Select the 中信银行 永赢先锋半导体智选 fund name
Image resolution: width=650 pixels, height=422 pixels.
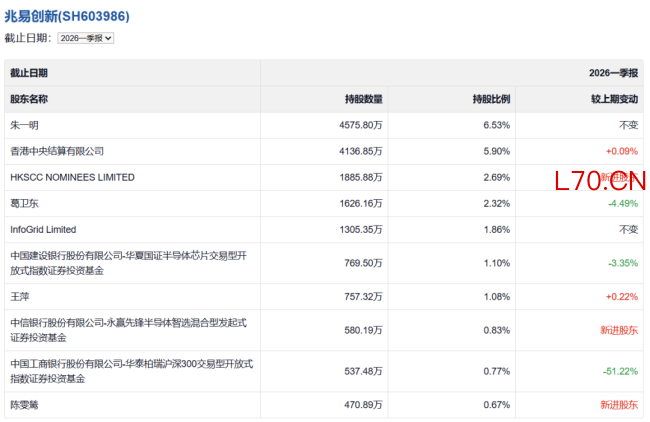coord(129,330)
